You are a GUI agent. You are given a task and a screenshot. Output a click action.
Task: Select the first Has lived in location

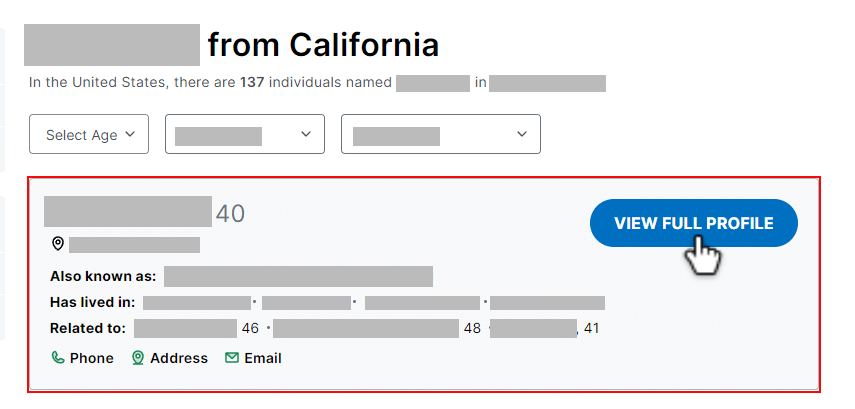click(x=197, y=303)
